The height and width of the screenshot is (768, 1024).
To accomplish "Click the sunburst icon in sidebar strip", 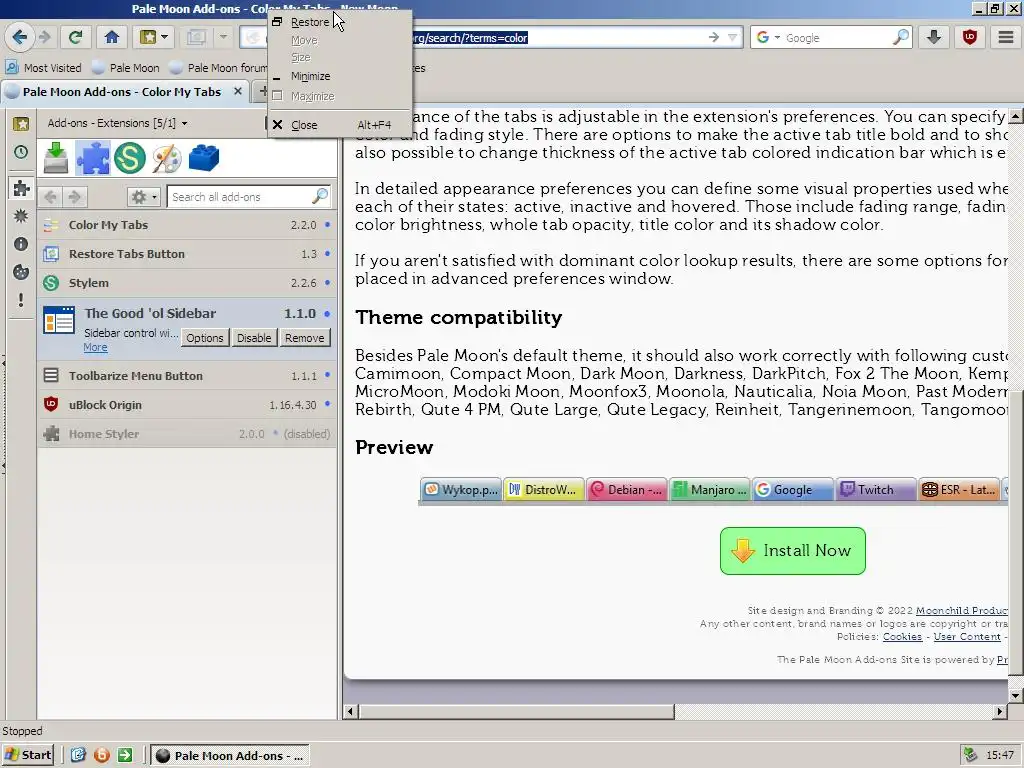I will point(21,216).
